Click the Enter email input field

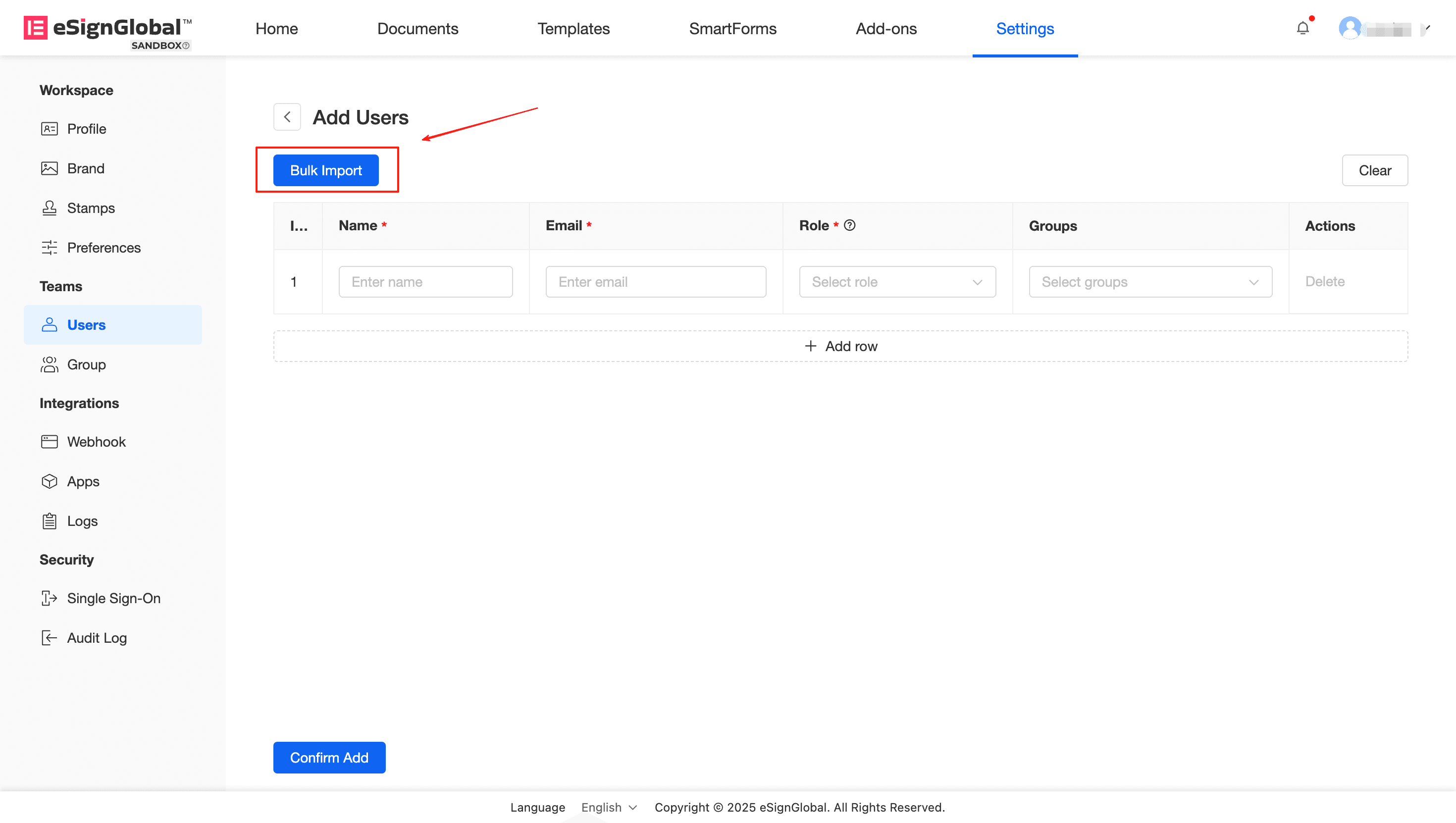click(x=655, y=281)
